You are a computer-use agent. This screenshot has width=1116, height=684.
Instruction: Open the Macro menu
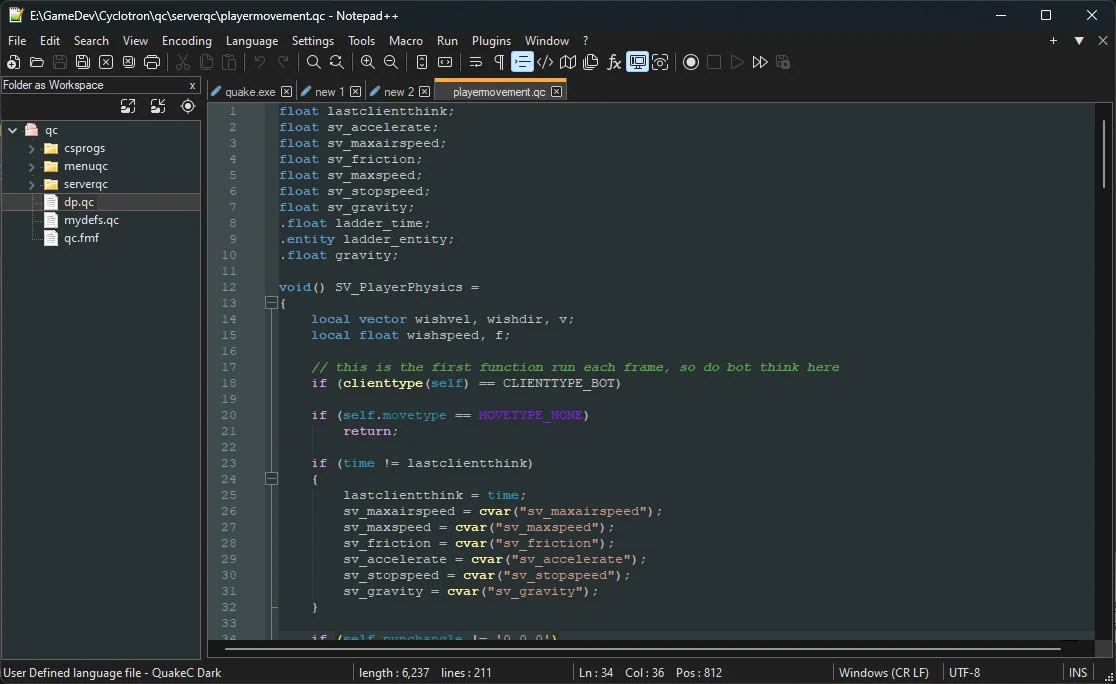(x=406, y=41)
